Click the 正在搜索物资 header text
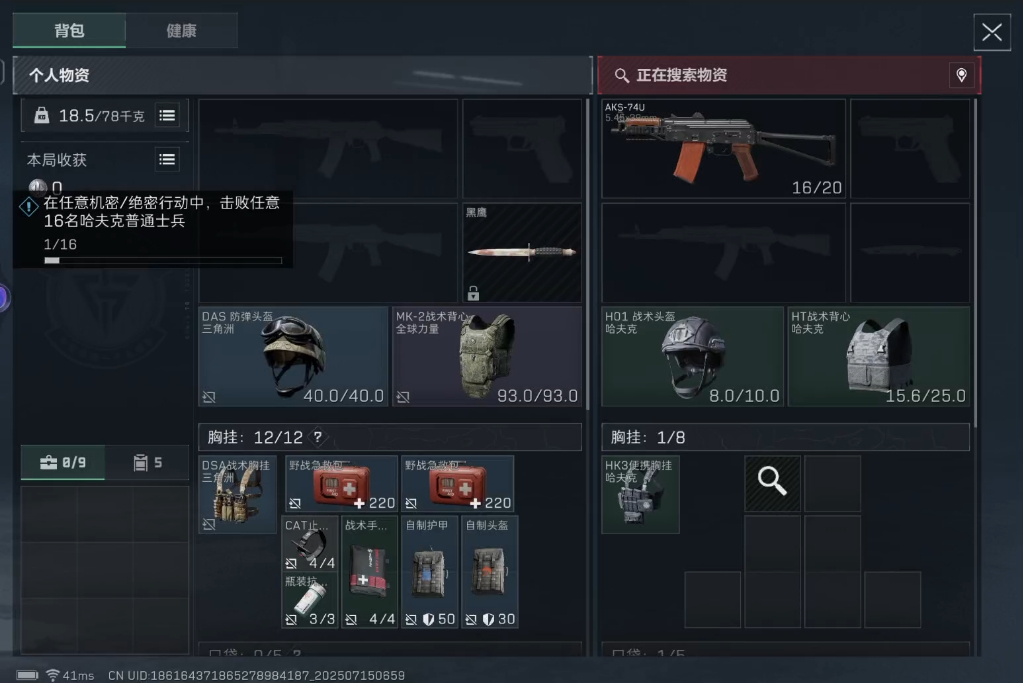Image resolution: width=1023 pixels, height=683 pixels. 682,75
